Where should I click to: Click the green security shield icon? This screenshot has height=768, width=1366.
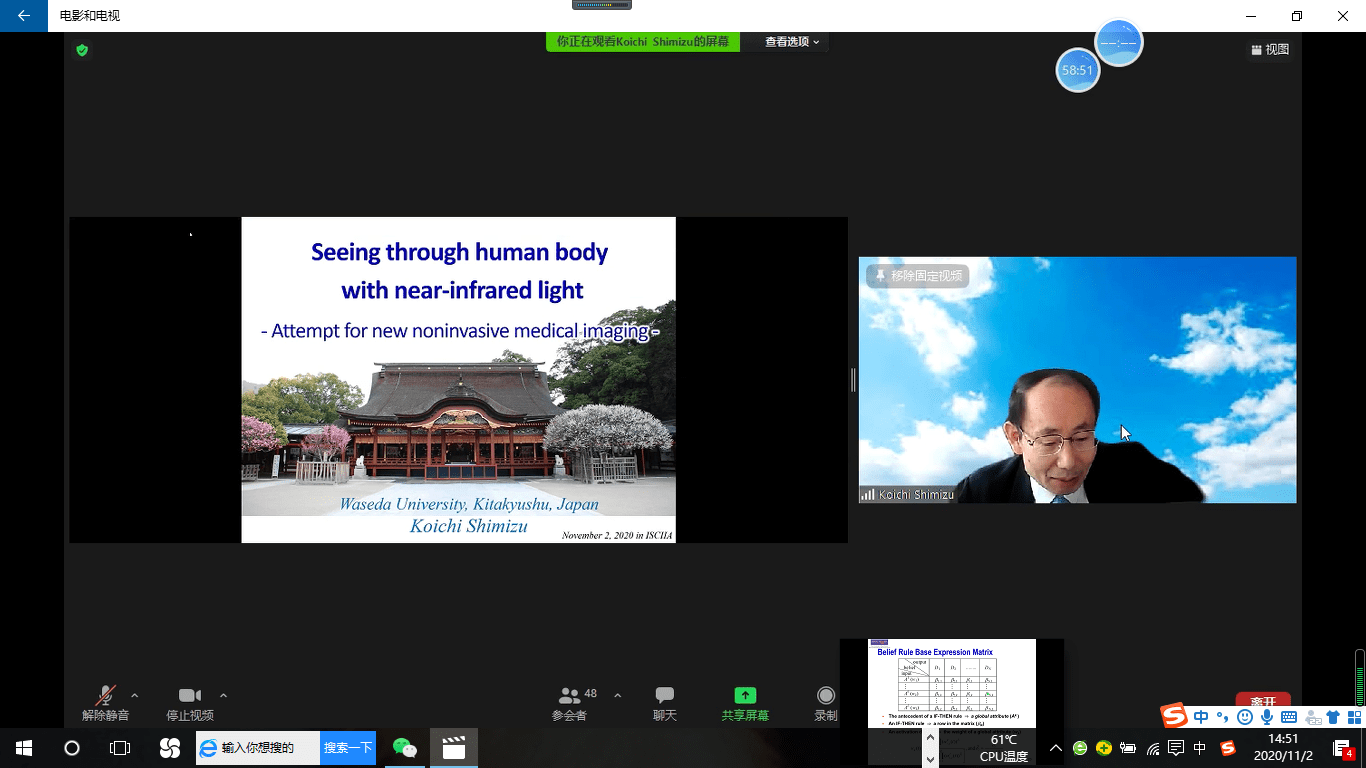82,50
